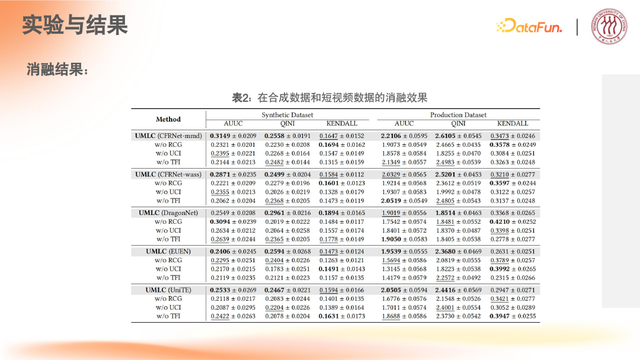Image resolution: width=640 pixels, height=360 pixels.
Task: Select AUUC header under Synthetic Dataset
Action: pos(233,123)
